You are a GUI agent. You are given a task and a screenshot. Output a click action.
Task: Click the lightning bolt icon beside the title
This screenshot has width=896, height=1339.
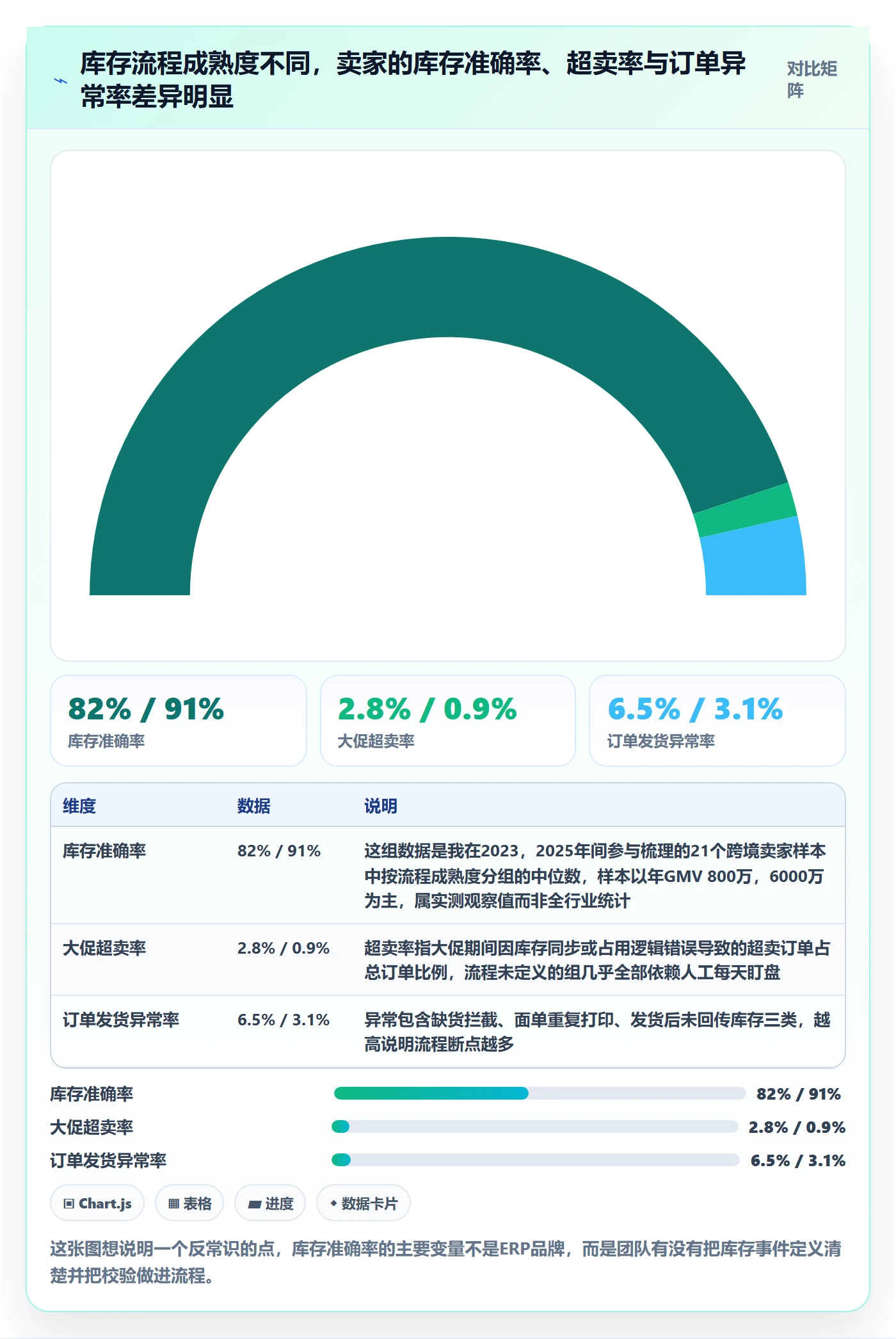click(x=61, y=81)
